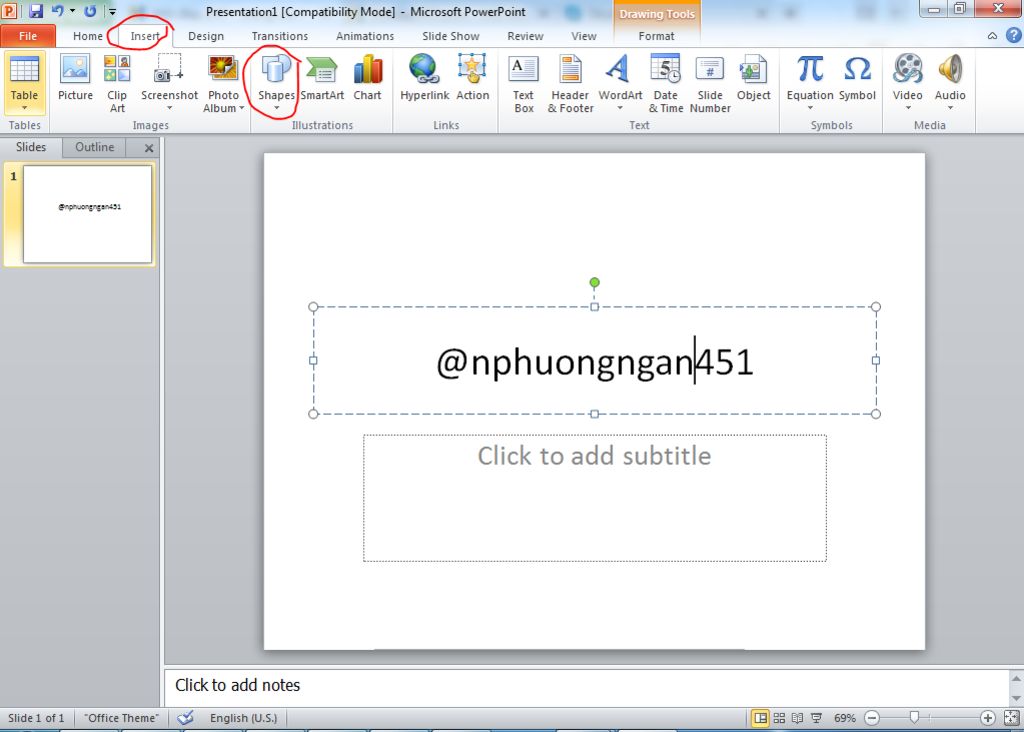Click the 69% zoom level
The height and width of the screenshot is (732, 1024).
point(844,718)
